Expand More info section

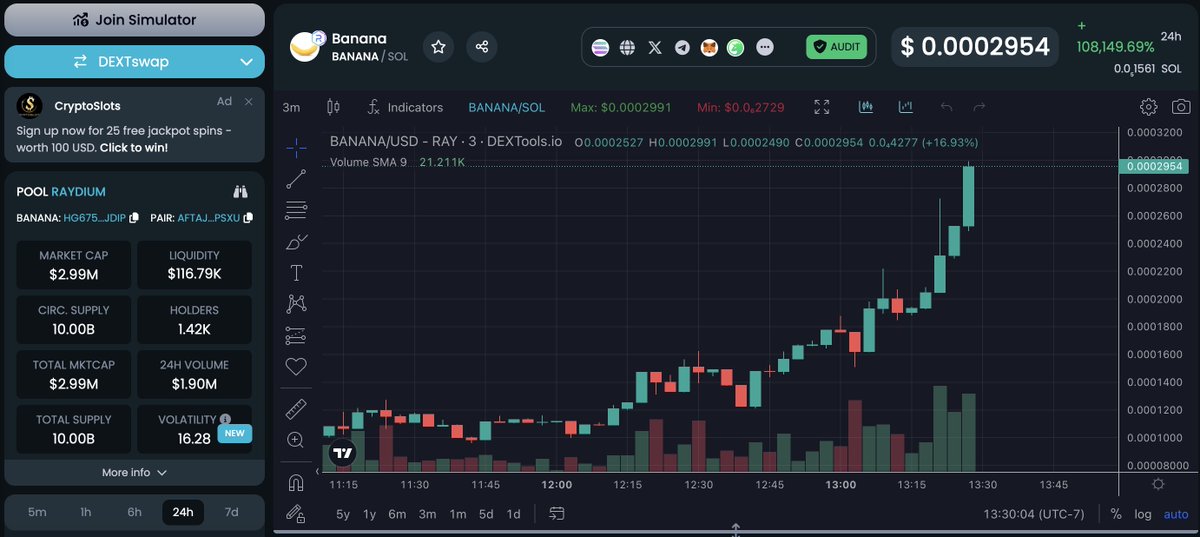(135, 472)
